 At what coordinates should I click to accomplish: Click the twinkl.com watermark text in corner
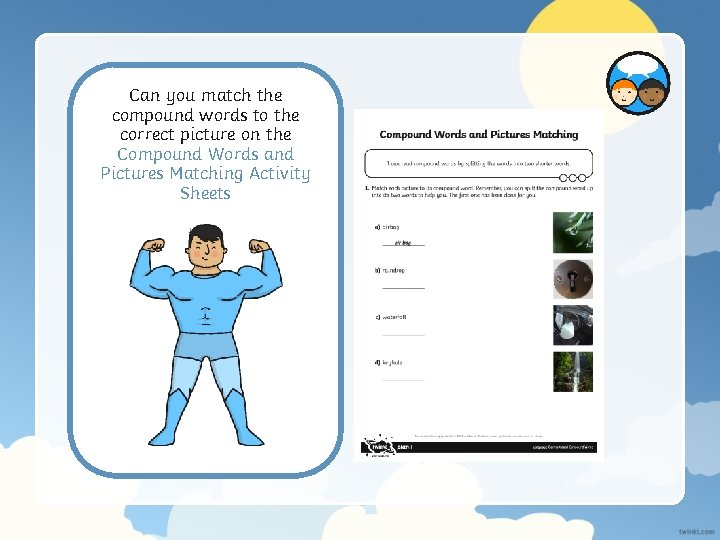(x=695, y=530)
